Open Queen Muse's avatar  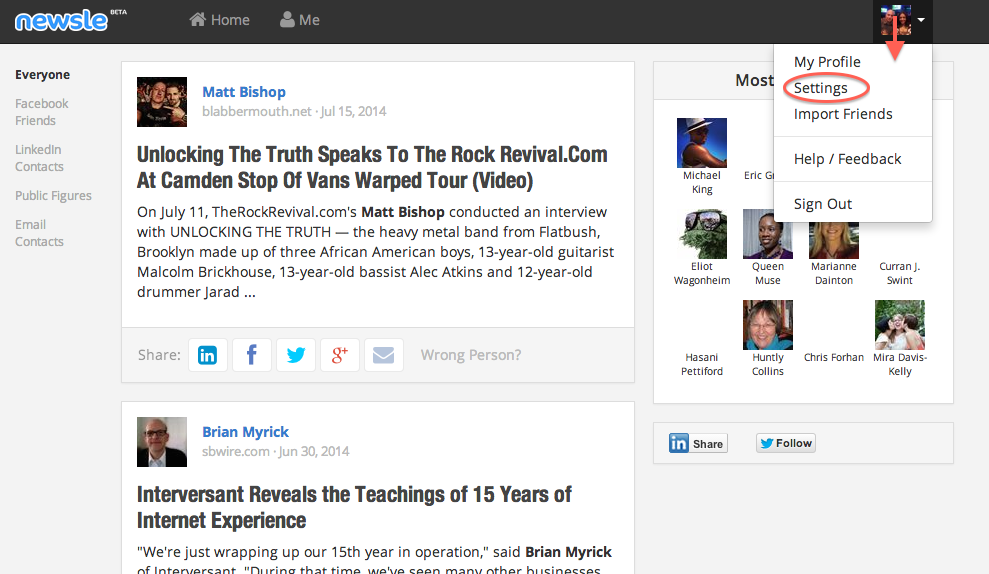click(x=768, y=234)
